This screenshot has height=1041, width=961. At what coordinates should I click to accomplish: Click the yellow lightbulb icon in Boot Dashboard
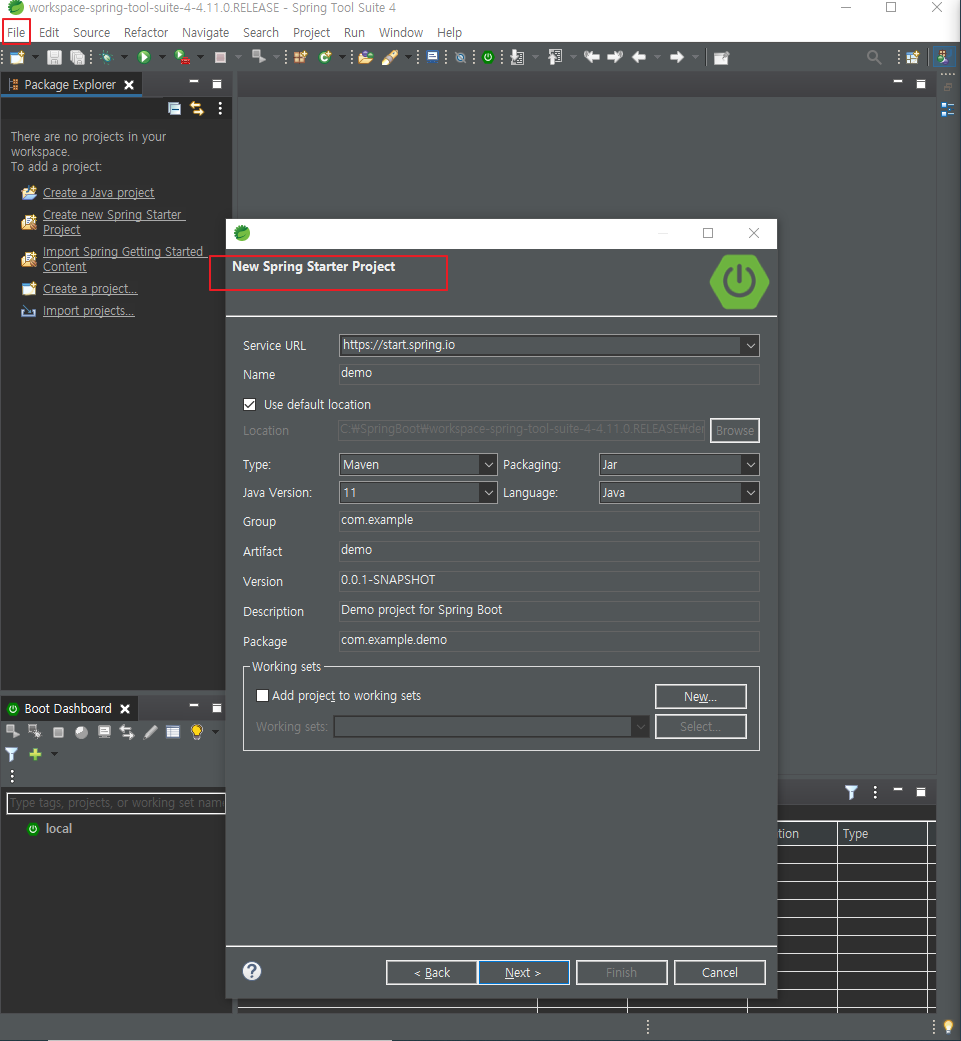coord(196,732)
